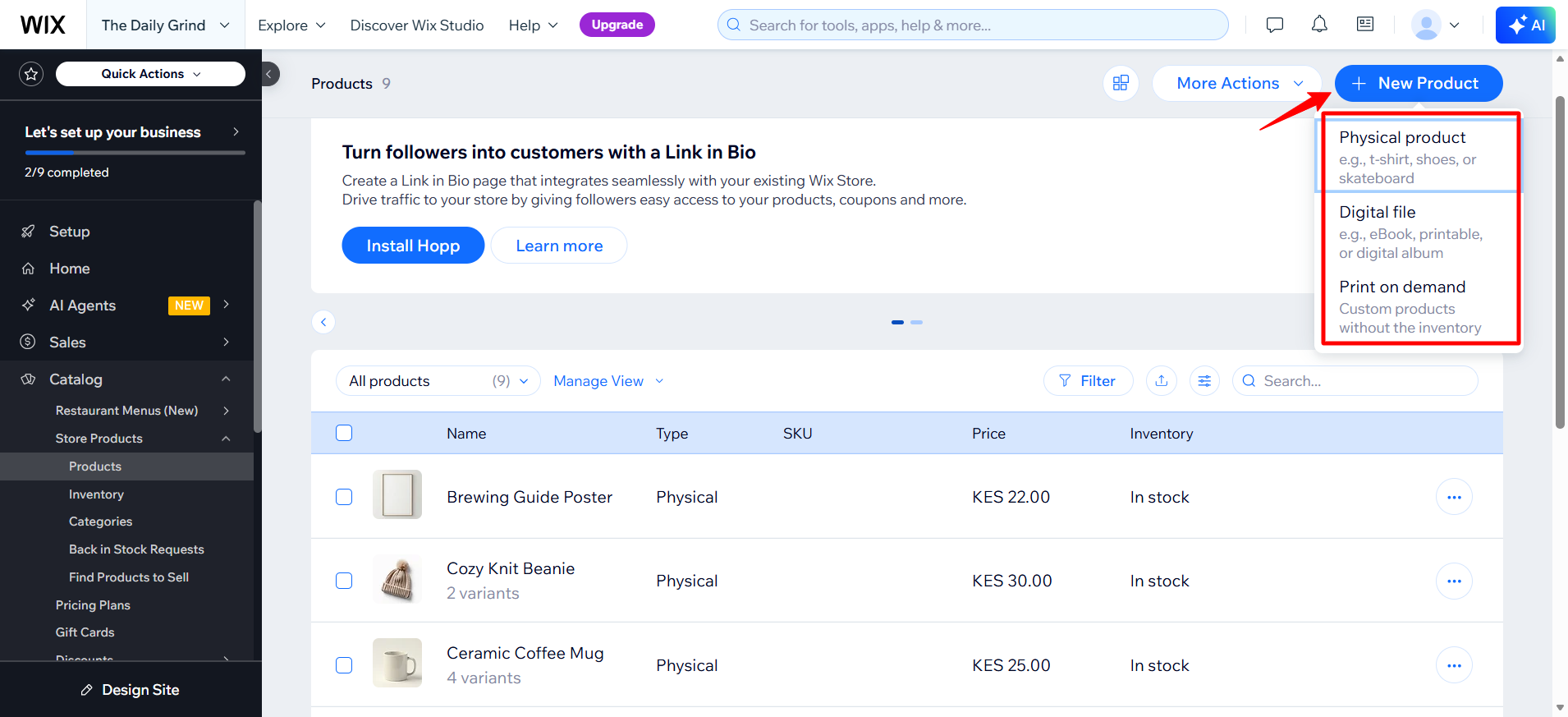Open Let's set up your business
Viewport: 1568px width, 717px height.
131,132
